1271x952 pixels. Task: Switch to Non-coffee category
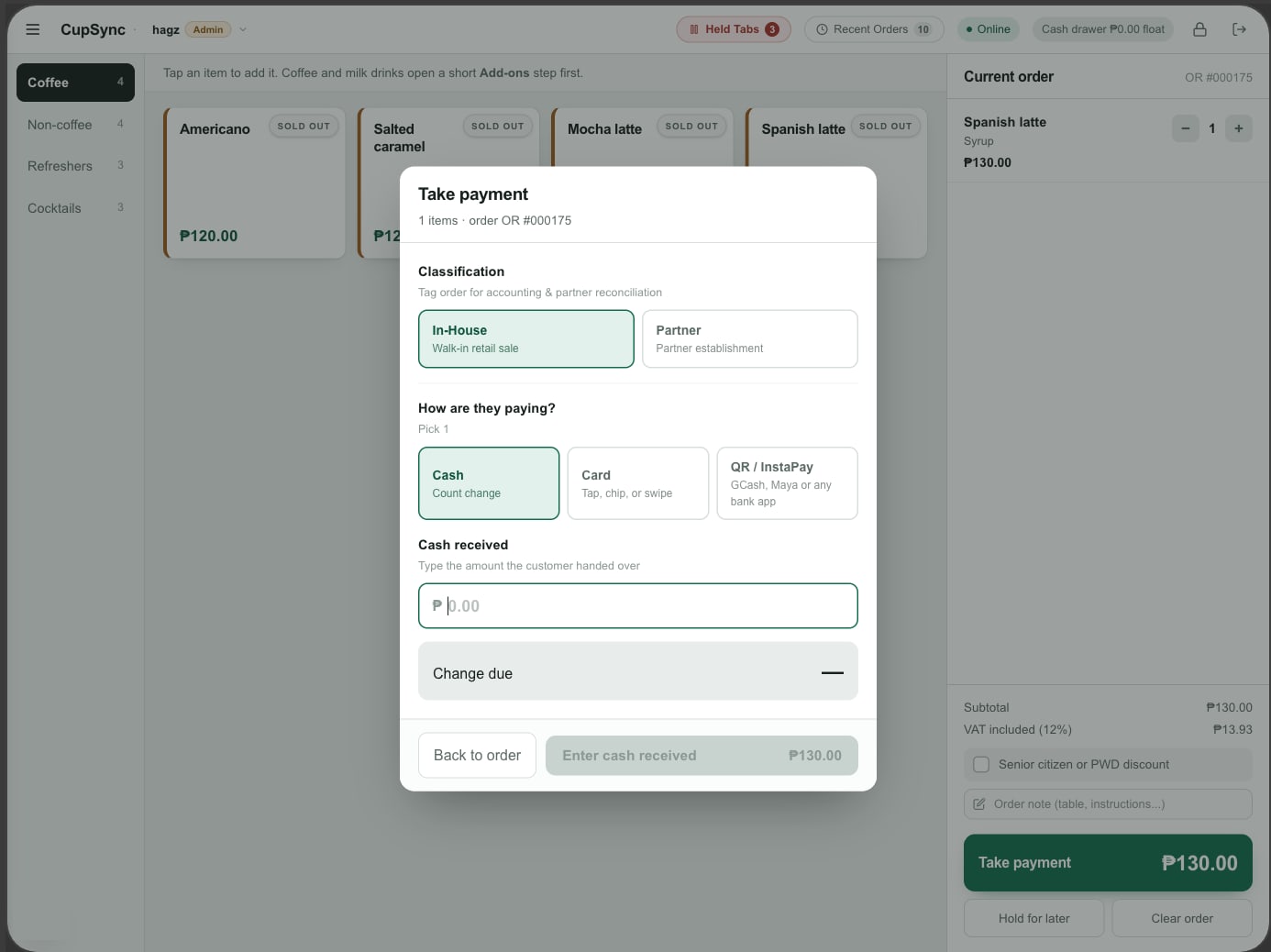coord(75,125)
